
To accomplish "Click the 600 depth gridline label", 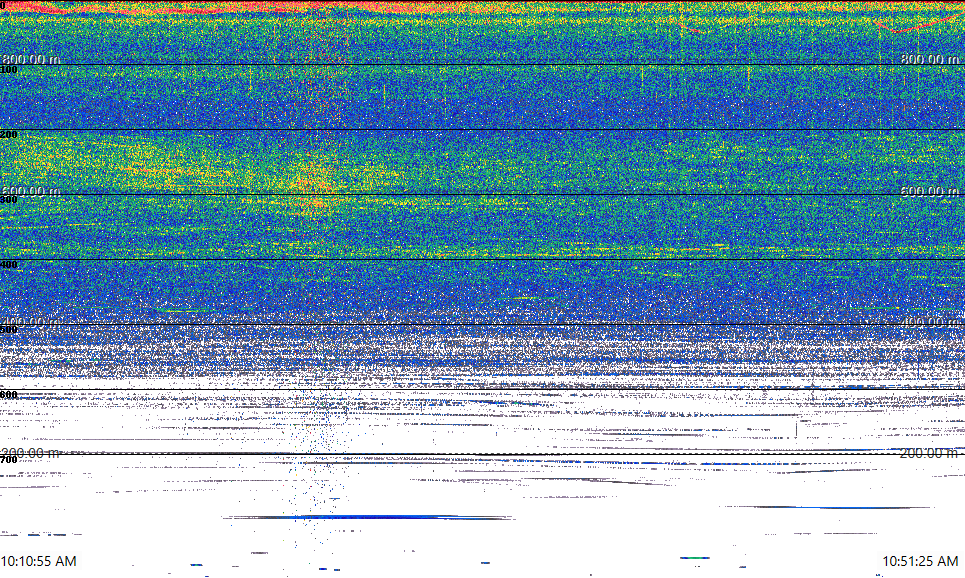I will point(9,395).
